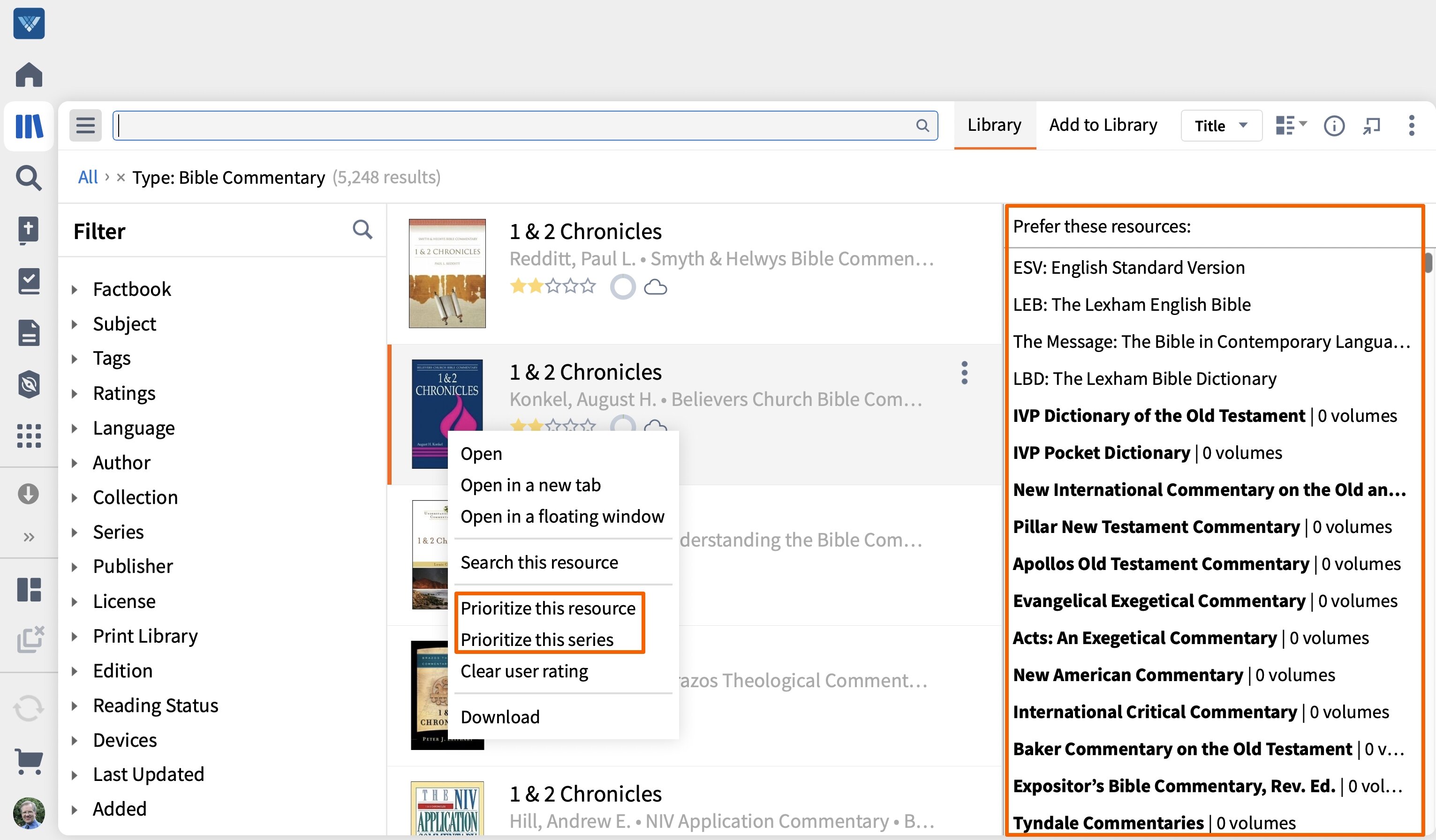Image resolution: width=1436 pixels, height=840 pixels.
Task: Open the Title sort dropdown
Action: tap(1221, 125)
